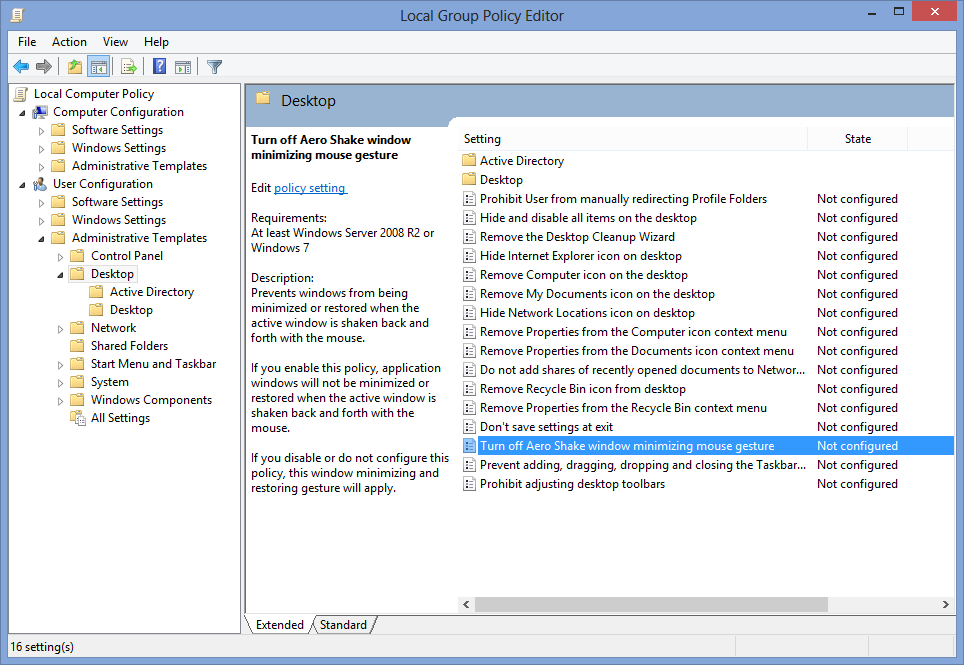Screen dimensions: 964x665
Task: Click the horizontal scrollbar left arrow
Action: click(467, 605)
